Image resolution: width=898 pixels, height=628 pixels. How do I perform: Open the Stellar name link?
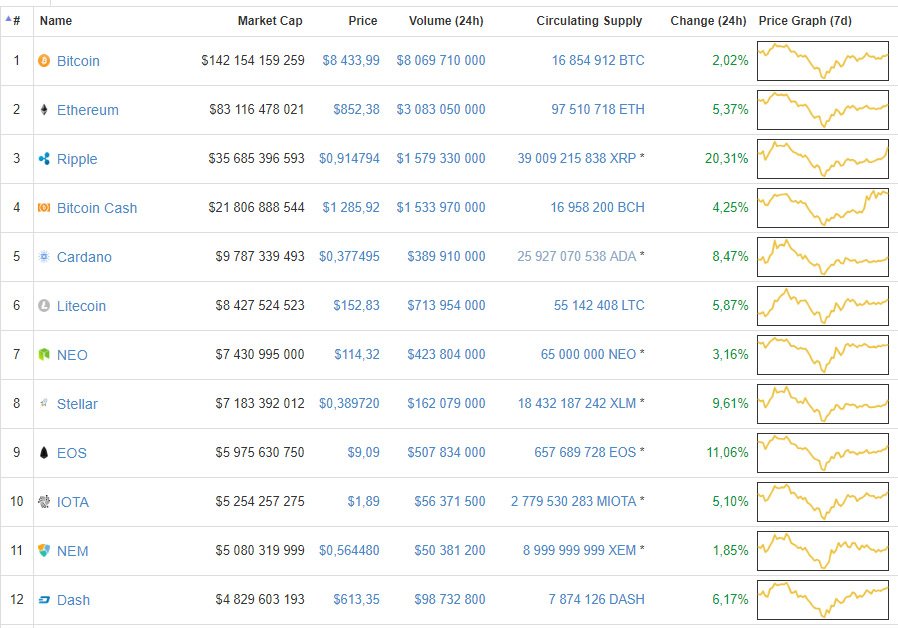tap(77, 404)
